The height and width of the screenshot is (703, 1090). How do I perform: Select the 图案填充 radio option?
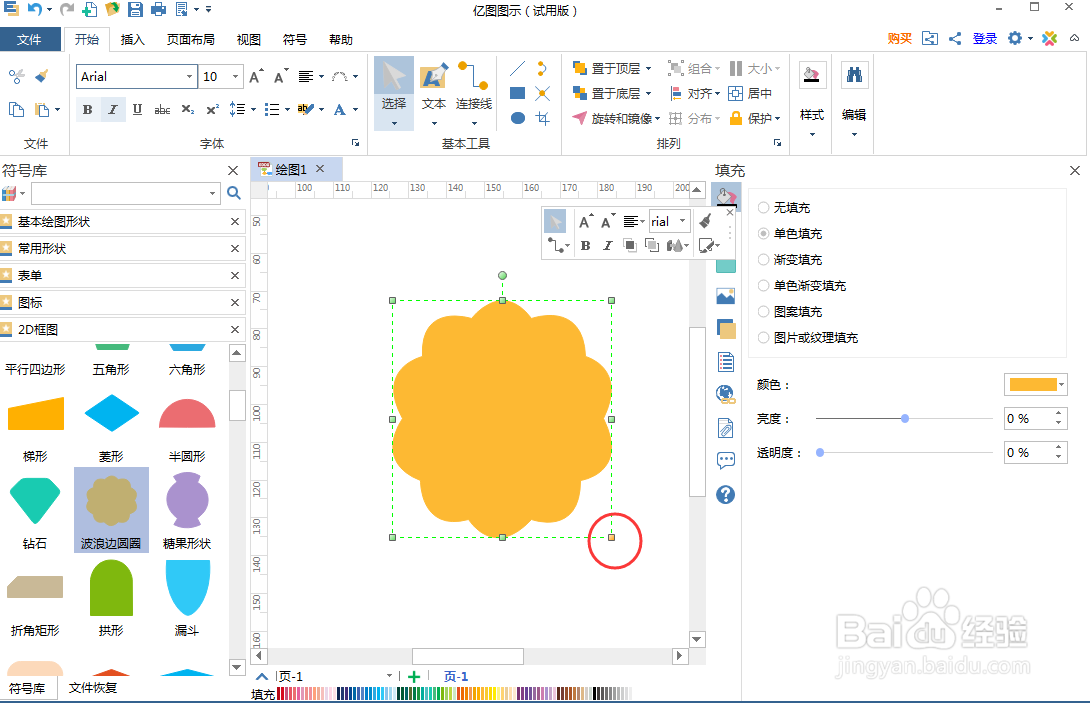(x=763, y=311)
